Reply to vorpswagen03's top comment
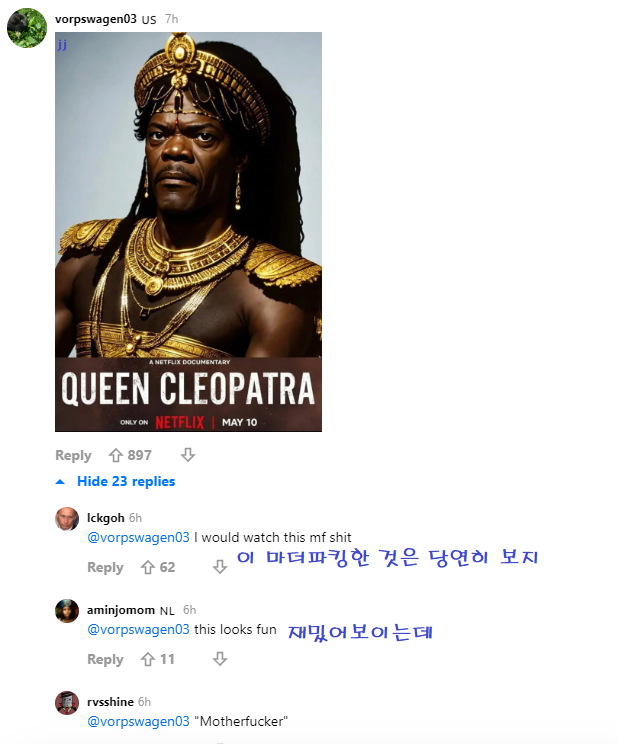The image size is (618, 744). [x=73, y=455]
